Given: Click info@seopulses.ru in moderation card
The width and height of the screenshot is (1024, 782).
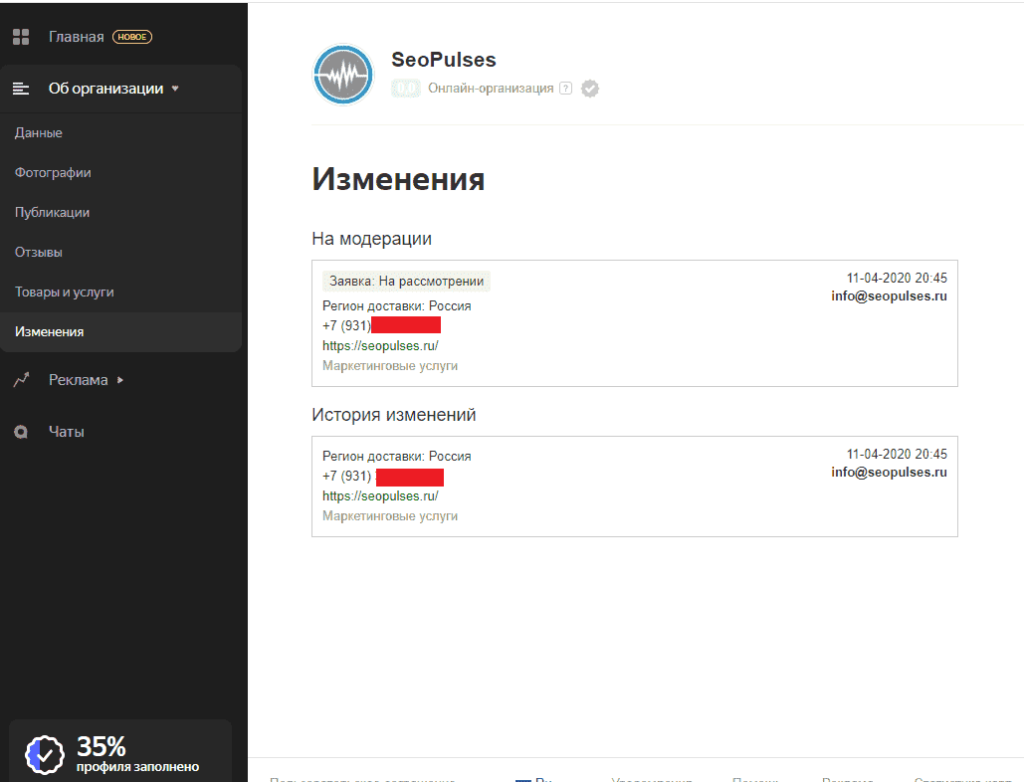Looking at the screenshot, I should click(889, 296).
